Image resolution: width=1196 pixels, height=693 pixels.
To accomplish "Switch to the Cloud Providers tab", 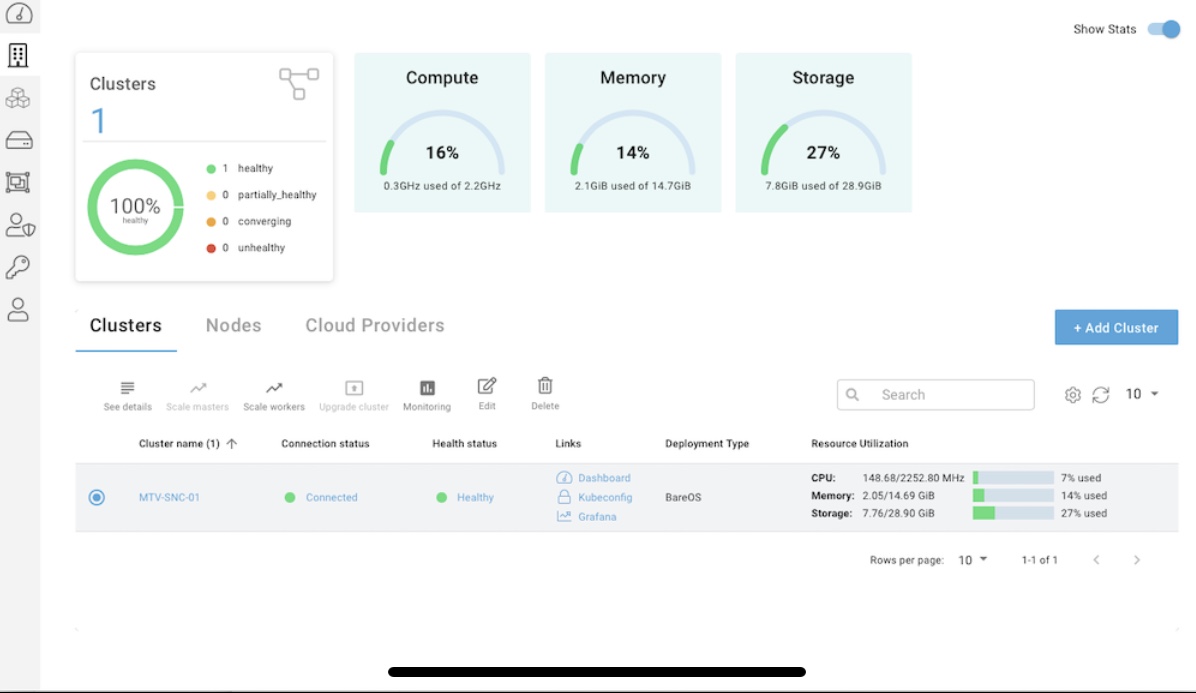I will 374,326.
